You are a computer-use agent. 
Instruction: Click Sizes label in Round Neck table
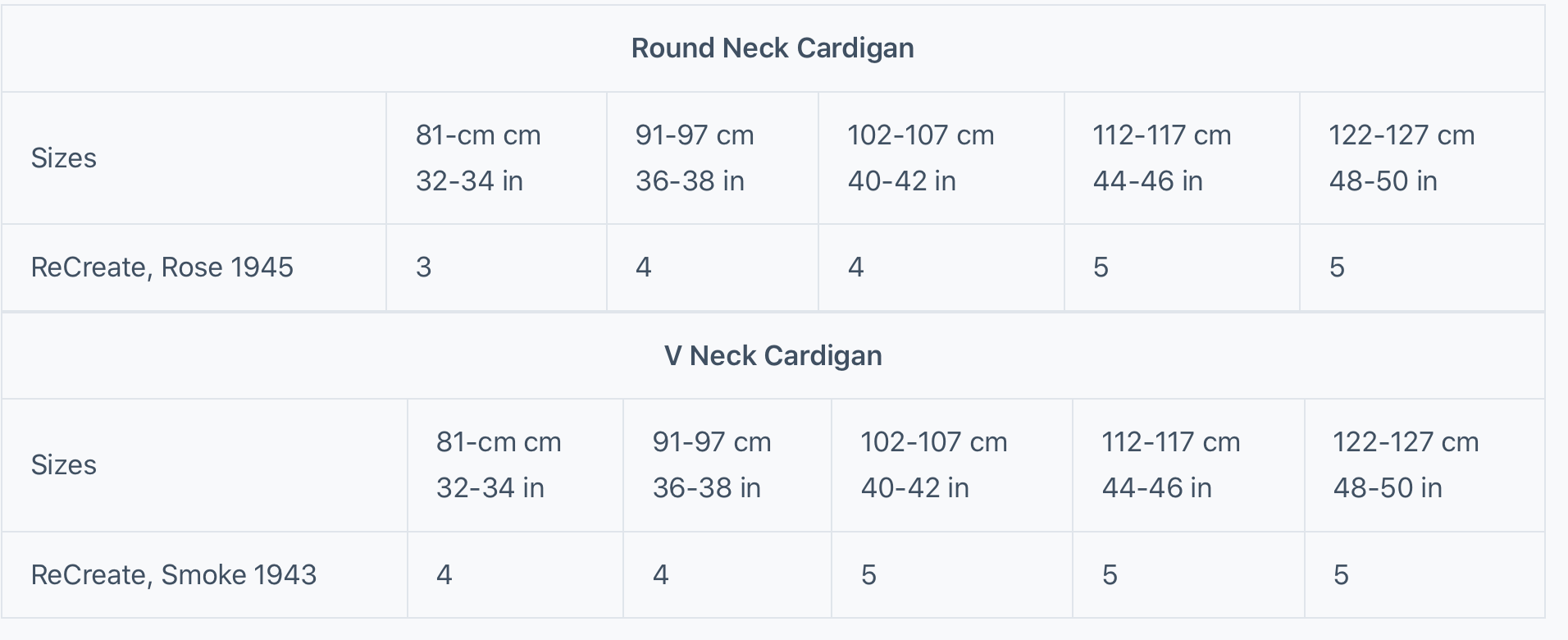64,158
